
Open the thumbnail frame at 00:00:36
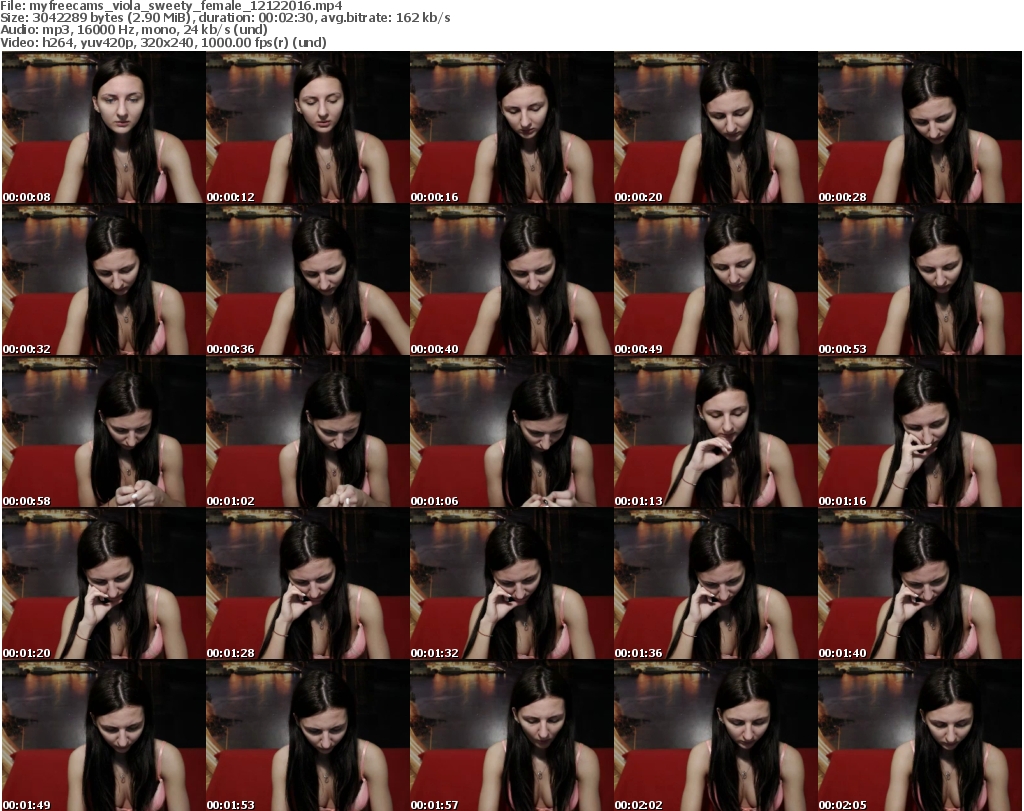(x=308, y=279)
